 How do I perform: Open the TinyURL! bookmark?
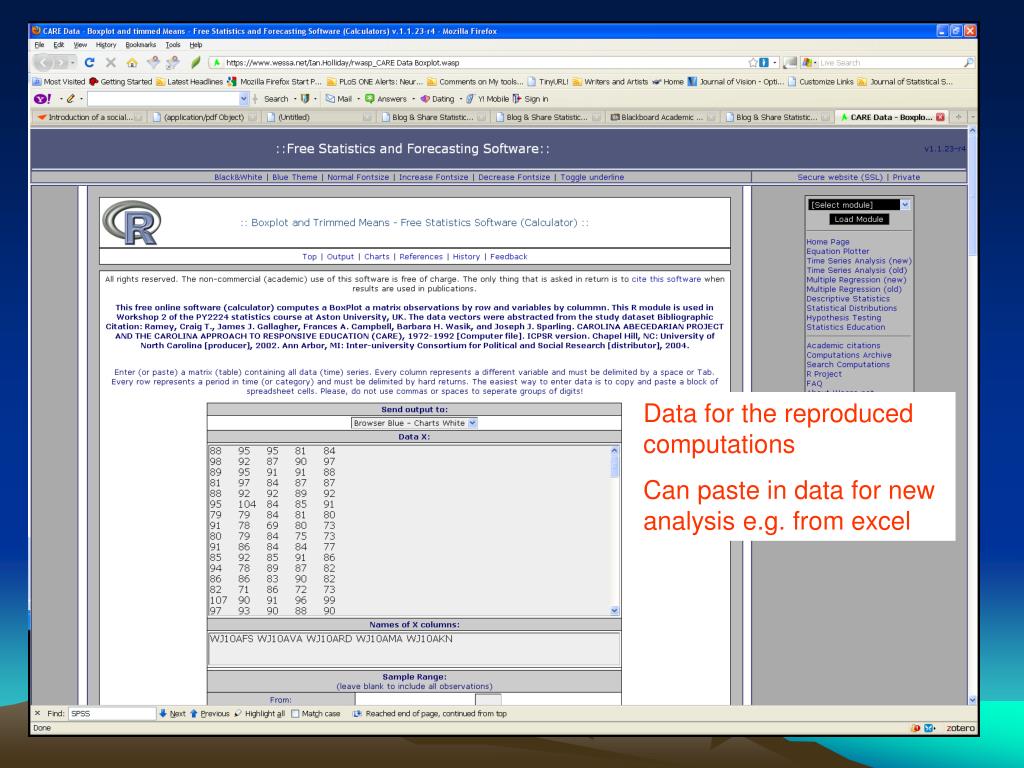547,82
